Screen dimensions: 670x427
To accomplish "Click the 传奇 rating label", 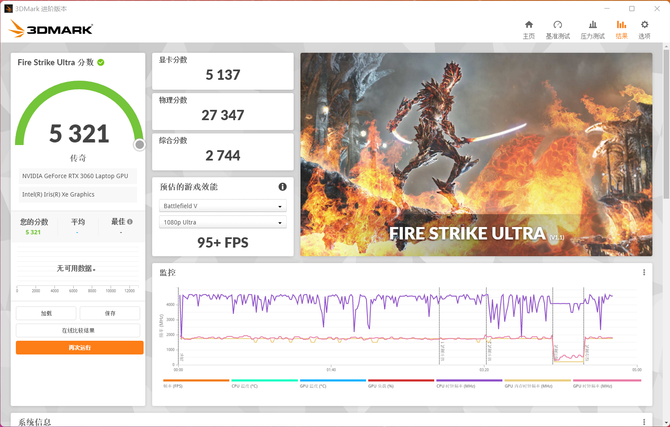I will (78, 158).
